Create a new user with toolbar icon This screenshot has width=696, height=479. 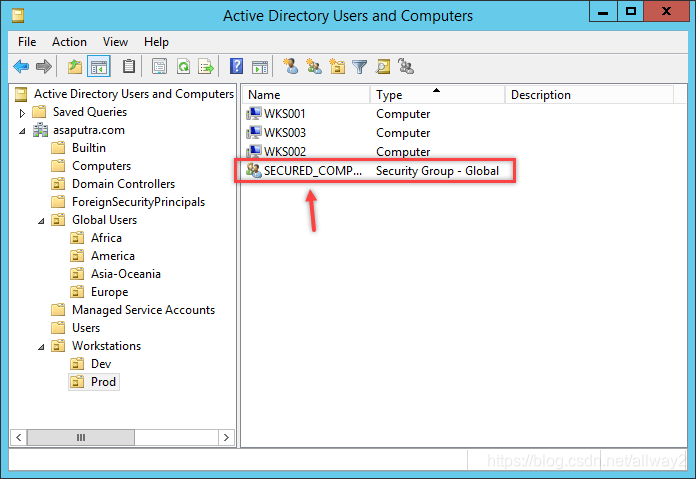tap(291, 66)
